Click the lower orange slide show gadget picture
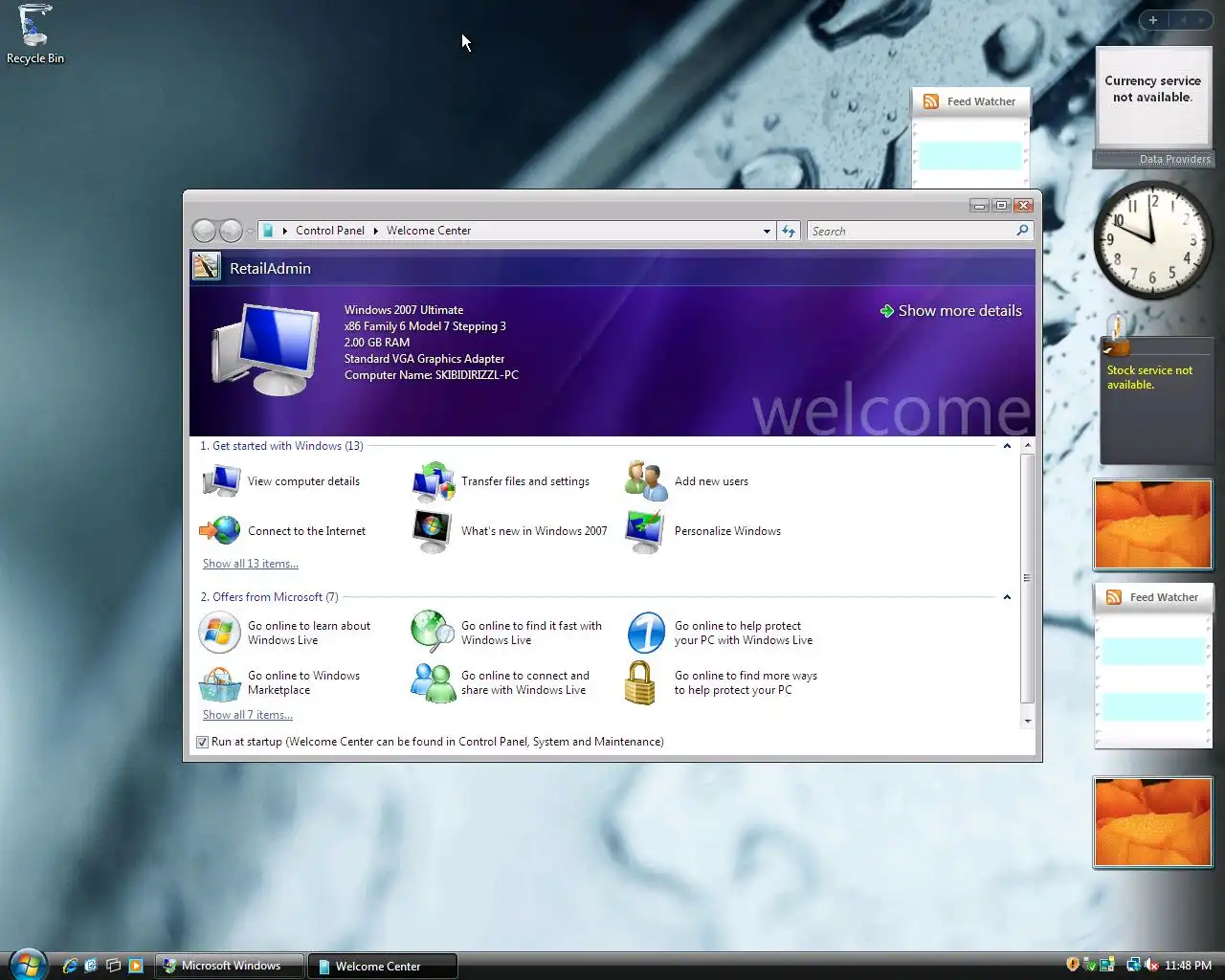 (x=1153, y=822)
